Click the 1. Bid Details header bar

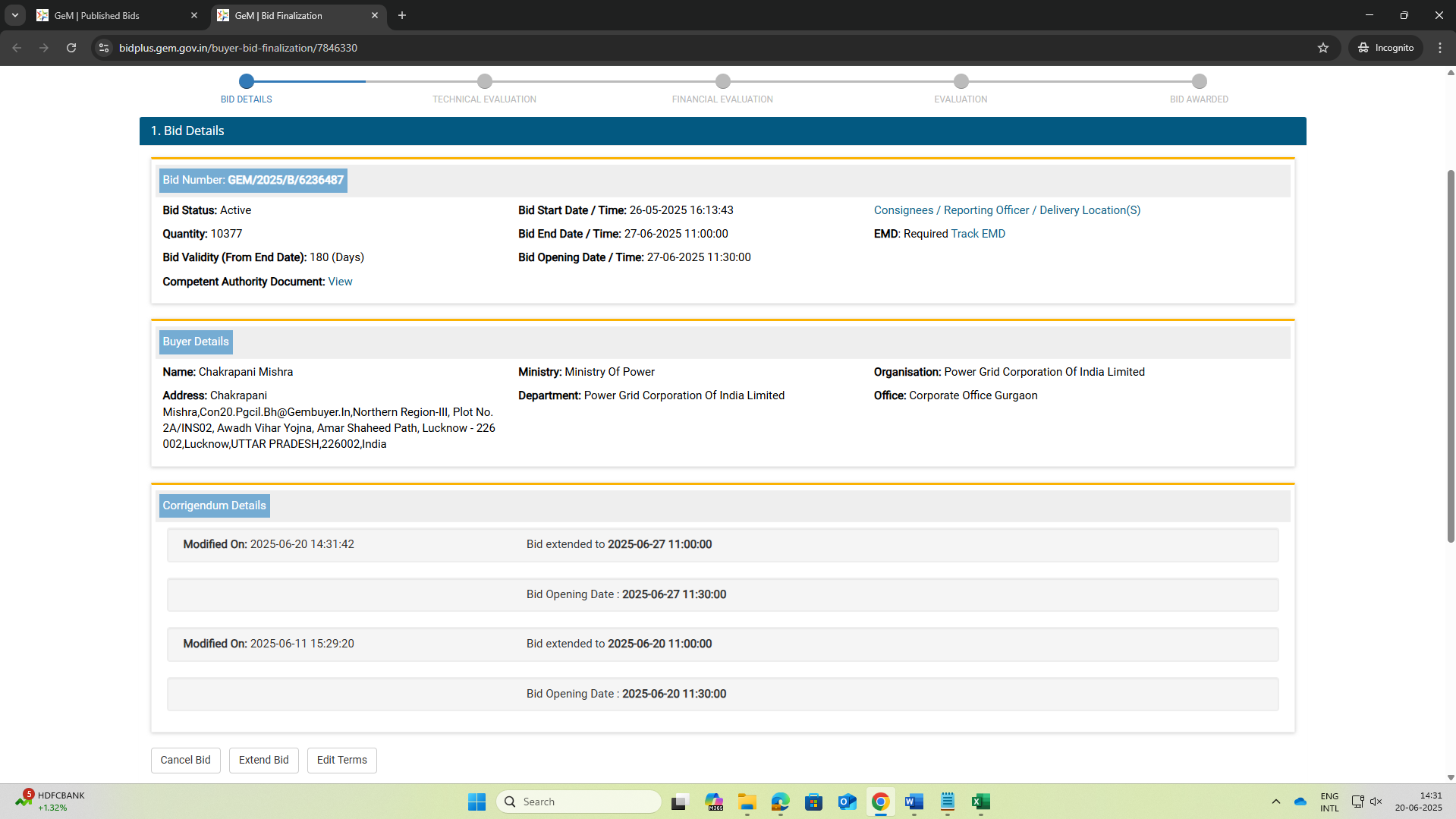(x=722, y=131)
